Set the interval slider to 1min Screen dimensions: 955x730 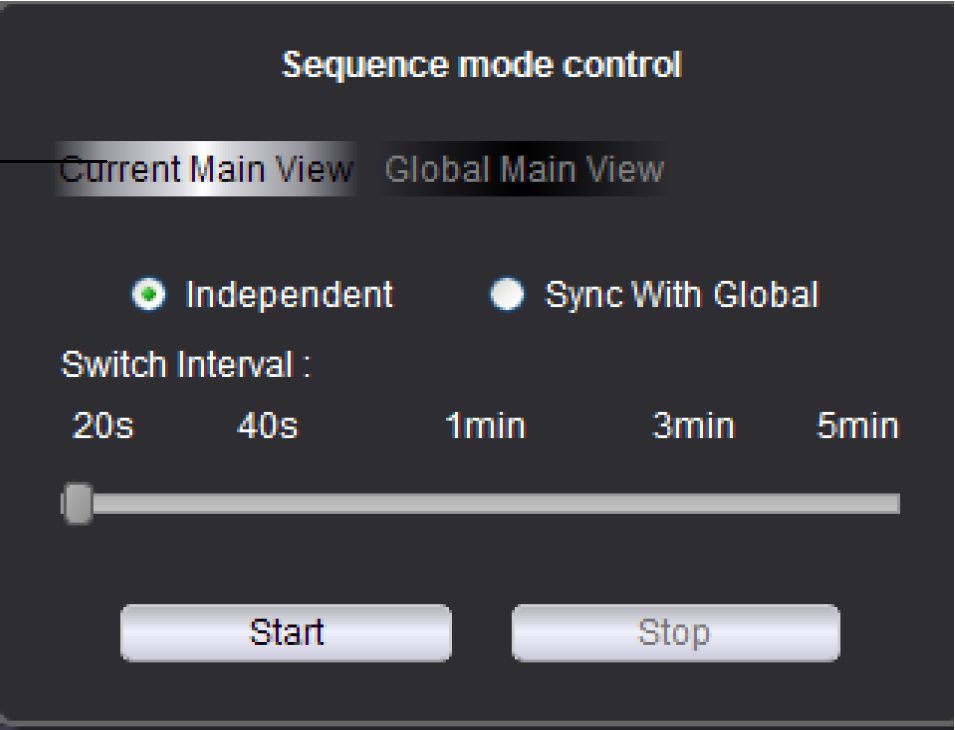coord(485,504)
